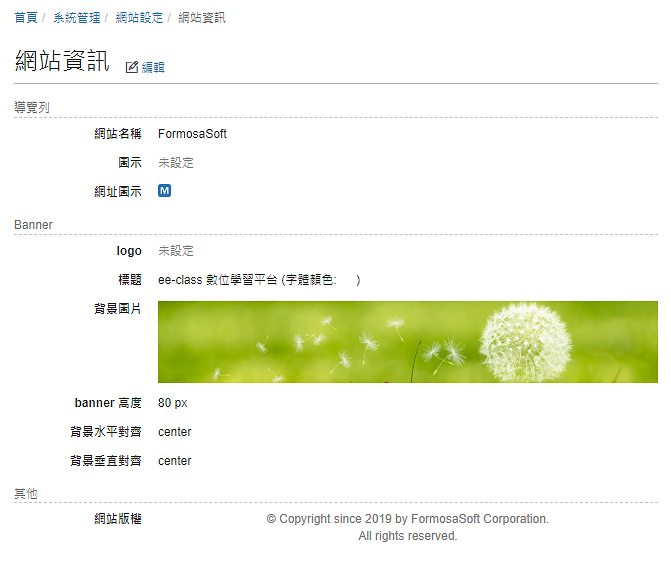Click center value for 背景垂直對齊
Image resolution: width=671 pixels, height=565 pixels.
(x=175, y=461)
